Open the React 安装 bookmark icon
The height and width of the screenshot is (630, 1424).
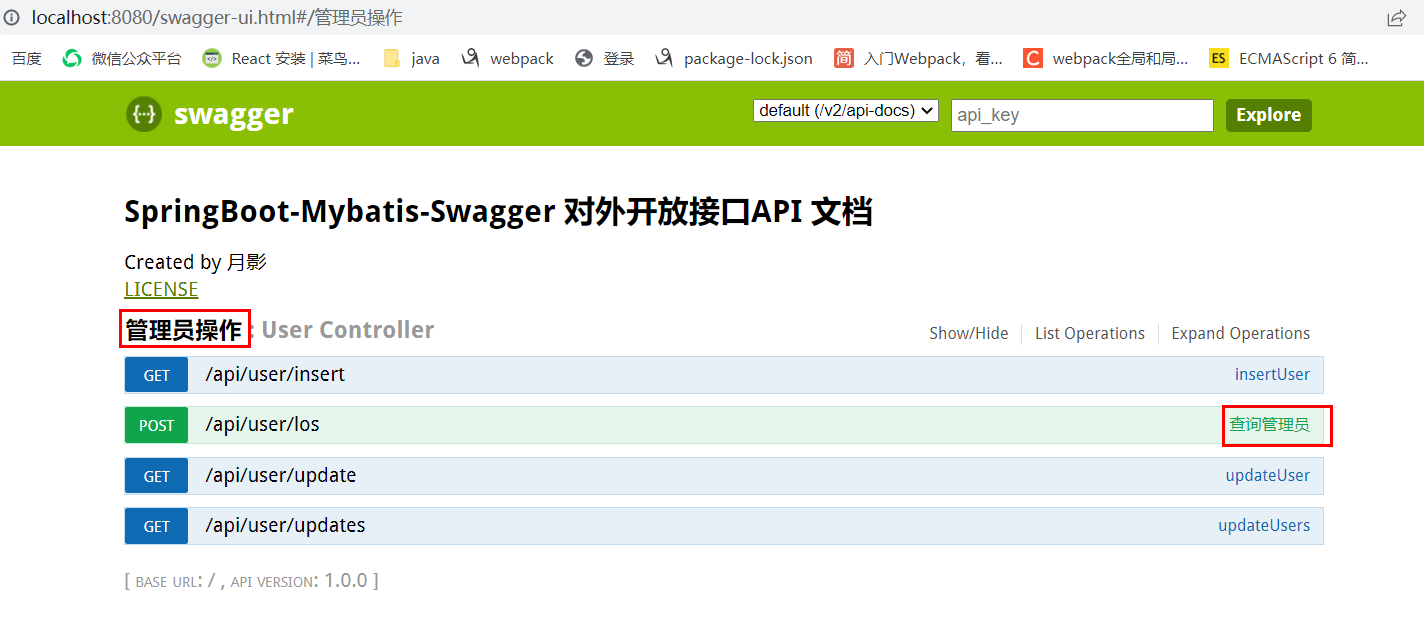212,58
